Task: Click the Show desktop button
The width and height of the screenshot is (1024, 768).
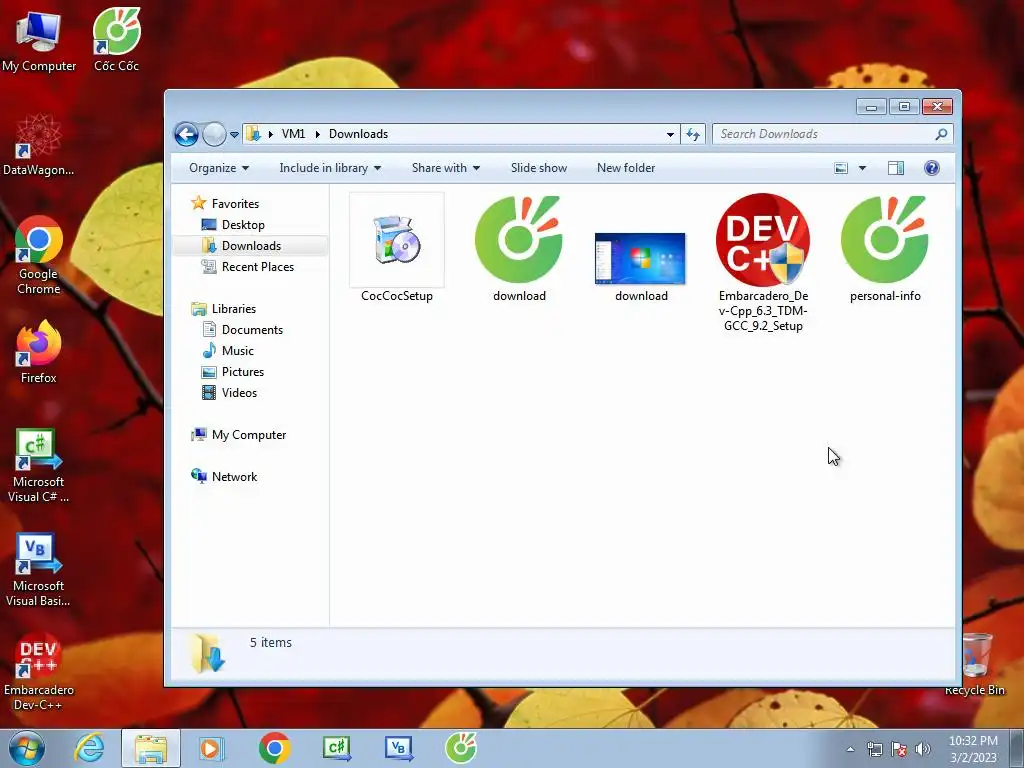Action: [1016, 748]
